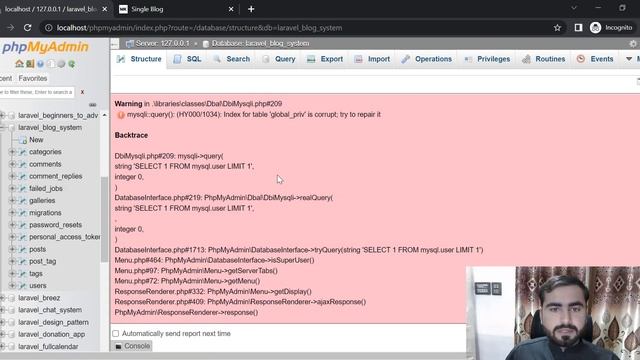This screenshot has height=360, width=640.
Task: Expand the posts table node
Action: [x=12, y=249]
